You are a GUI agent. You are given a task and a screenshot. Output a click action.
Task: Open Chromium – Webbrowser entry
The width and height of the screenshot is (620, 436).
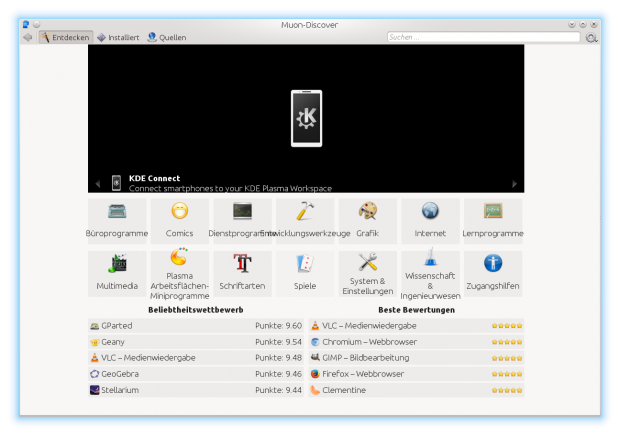click(x=416, y=342)
